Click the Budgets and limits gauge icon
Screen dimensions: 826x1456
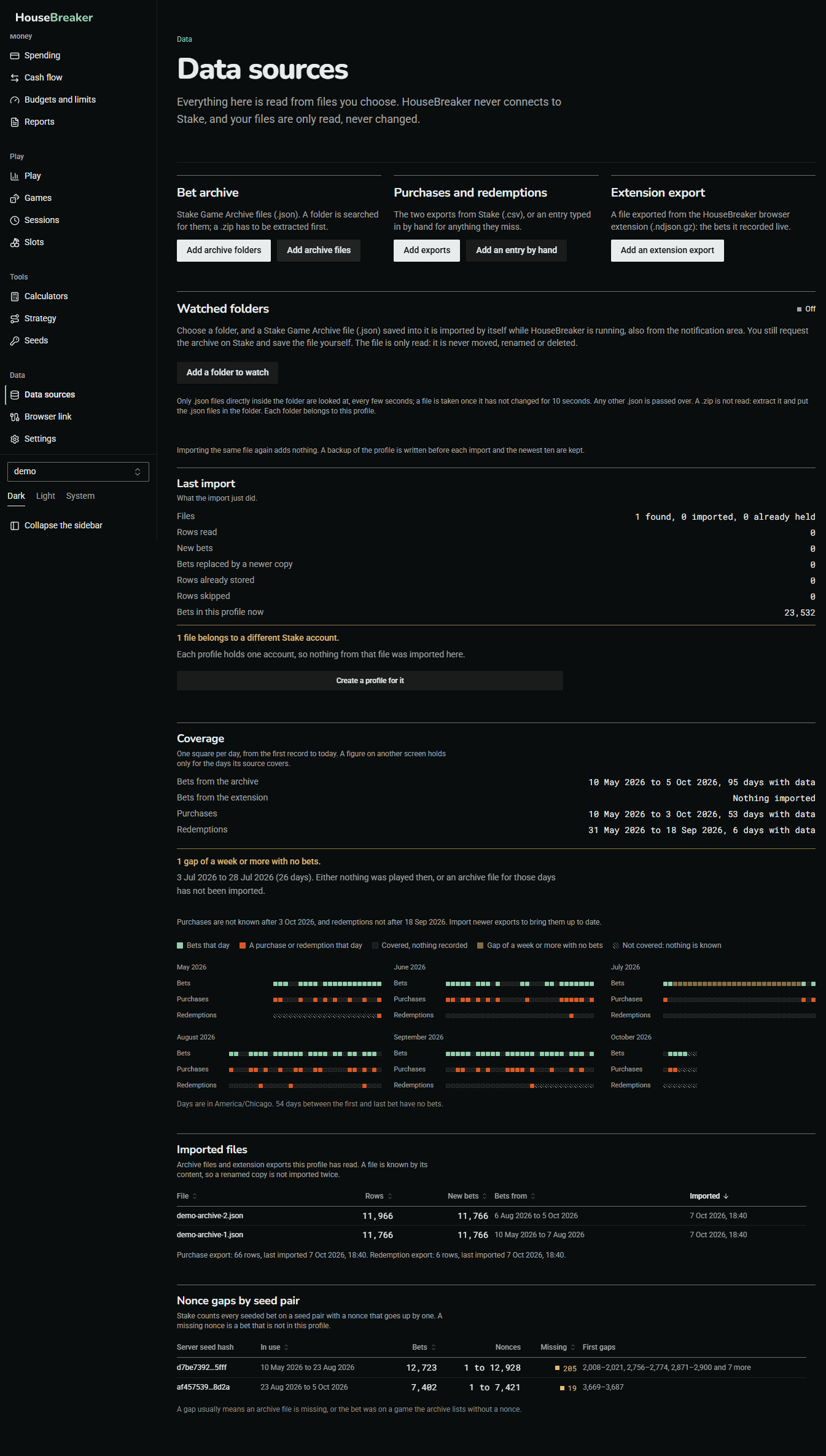pos(15,100)
